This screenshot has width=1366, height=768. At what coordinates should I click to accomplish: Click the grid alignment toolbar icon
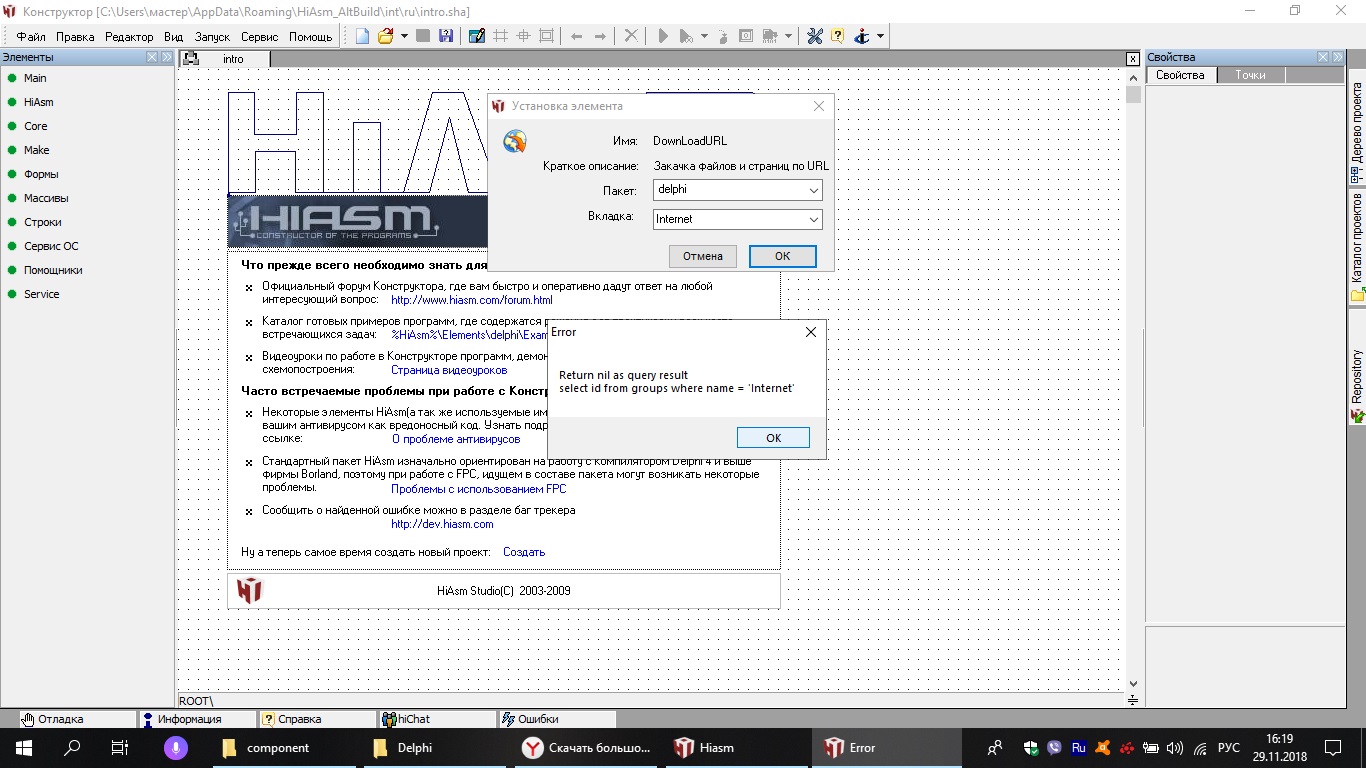click(501, 36)
